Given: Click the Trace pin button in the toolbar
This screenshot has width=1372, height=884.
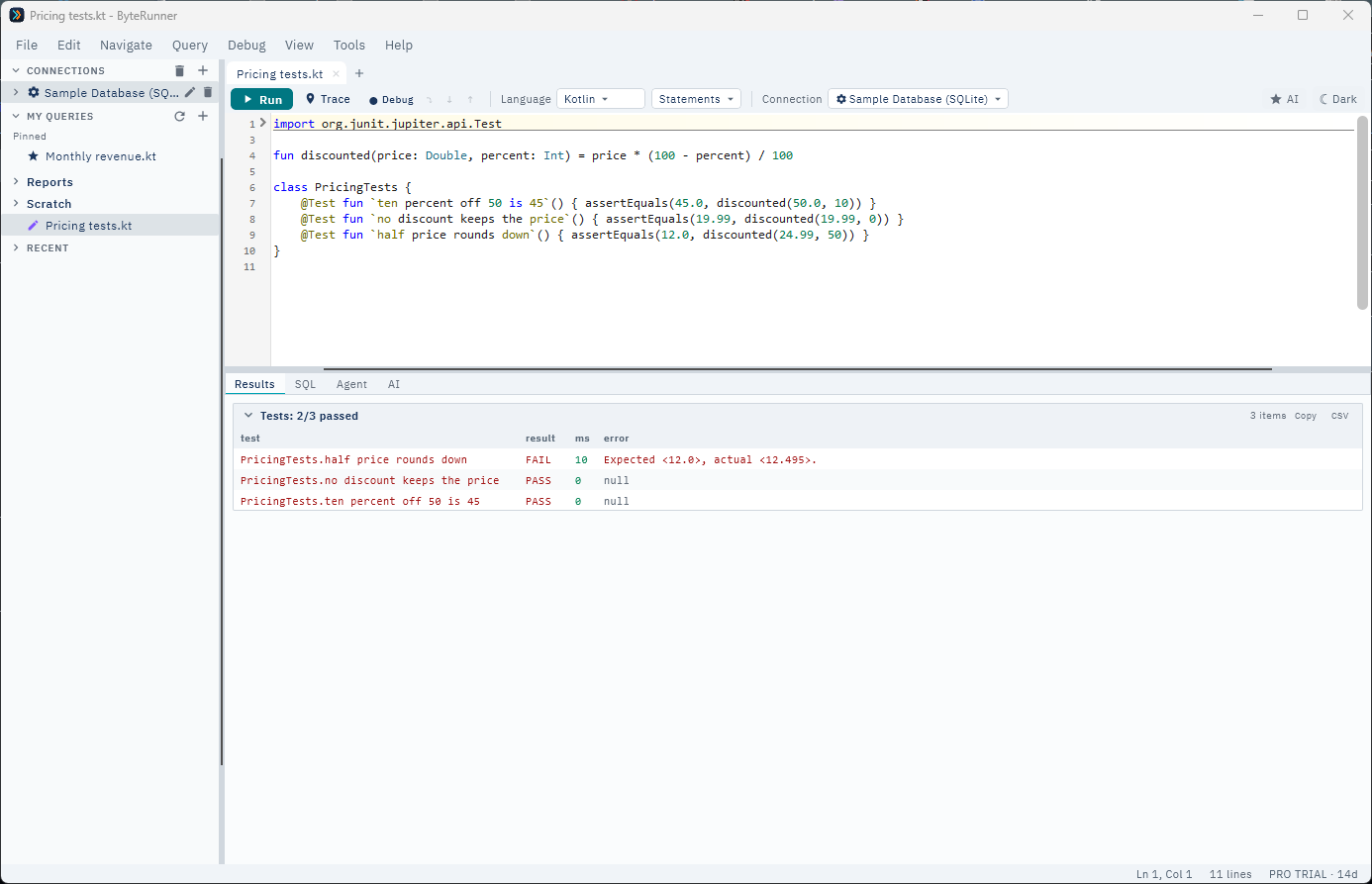Looking at the screenshot, I should click(x=328, y=99).
